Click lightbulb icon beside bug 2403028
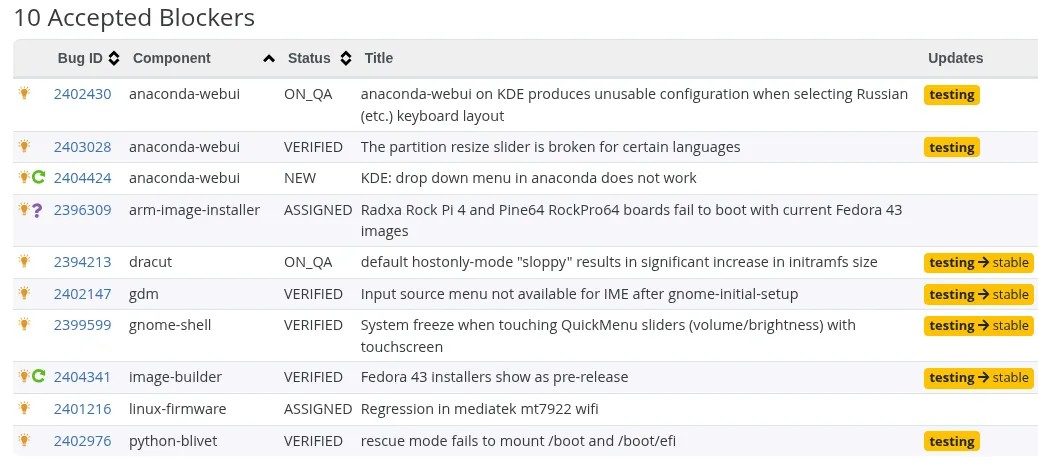This screenshot has width=1038, height=470. 25,147
